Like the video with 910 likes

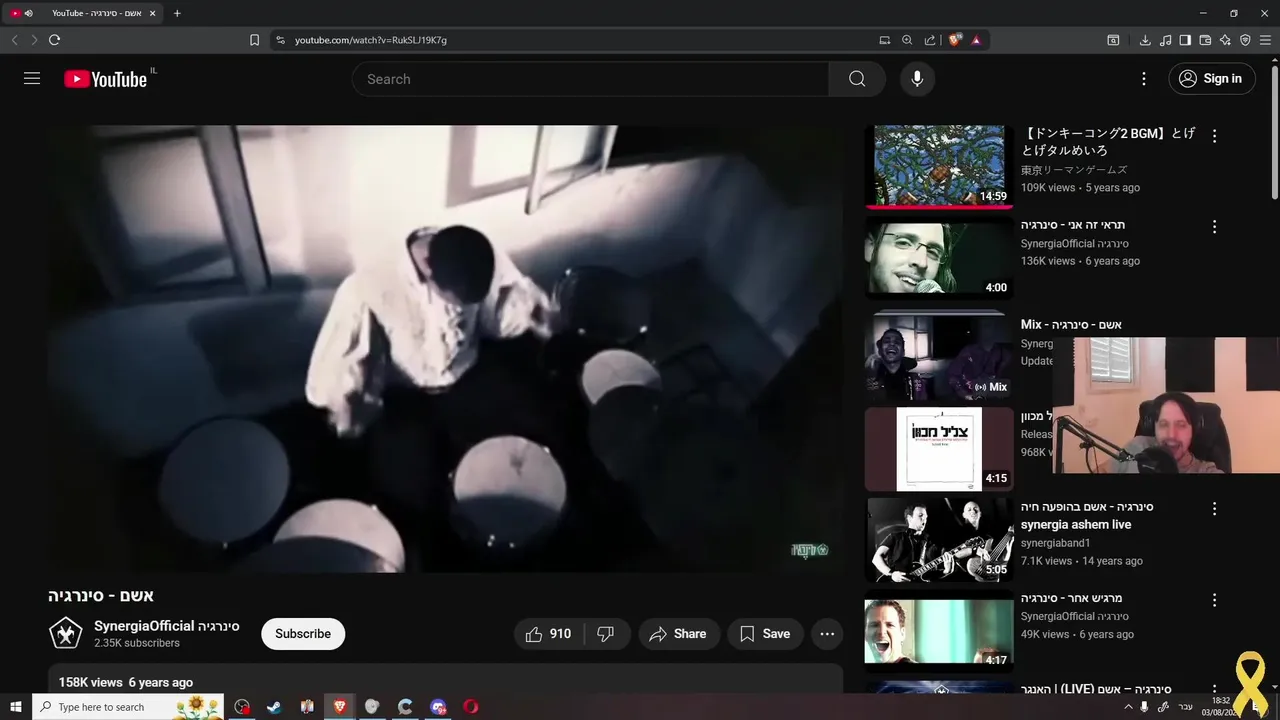548,634
